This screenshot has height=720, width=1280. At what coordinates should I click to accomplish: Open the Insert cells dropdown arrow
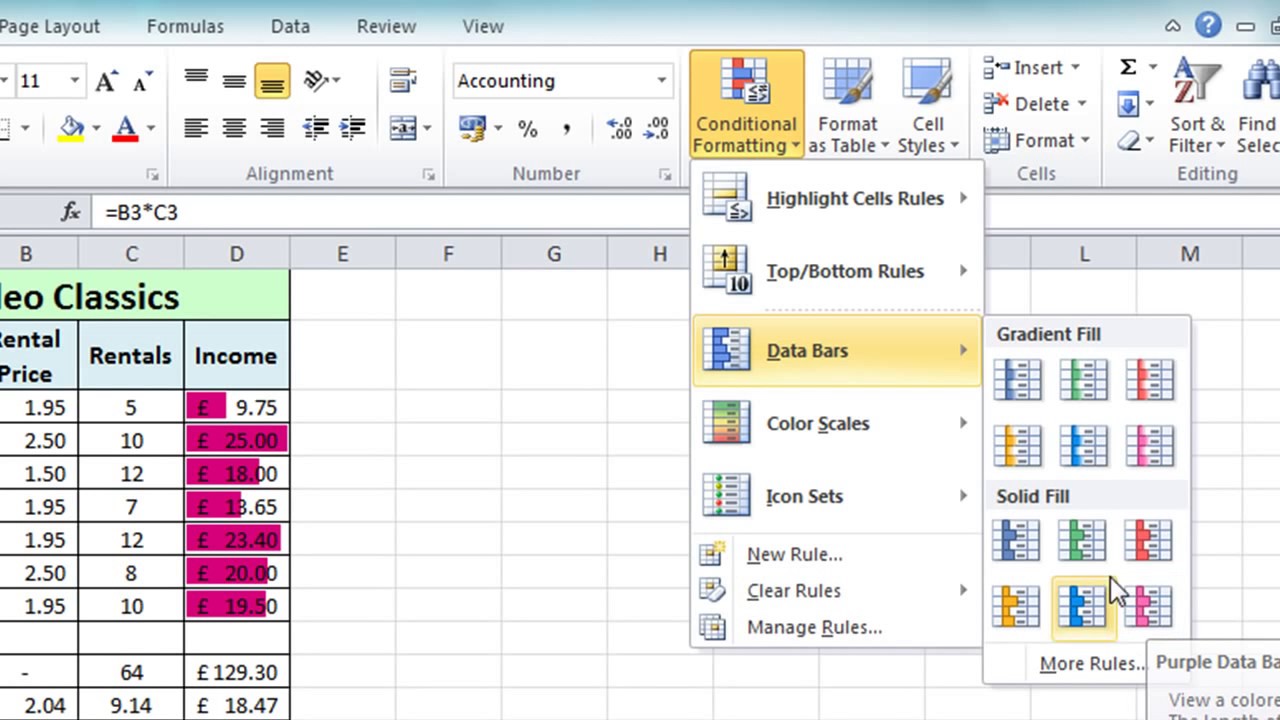coord(1075,67)
